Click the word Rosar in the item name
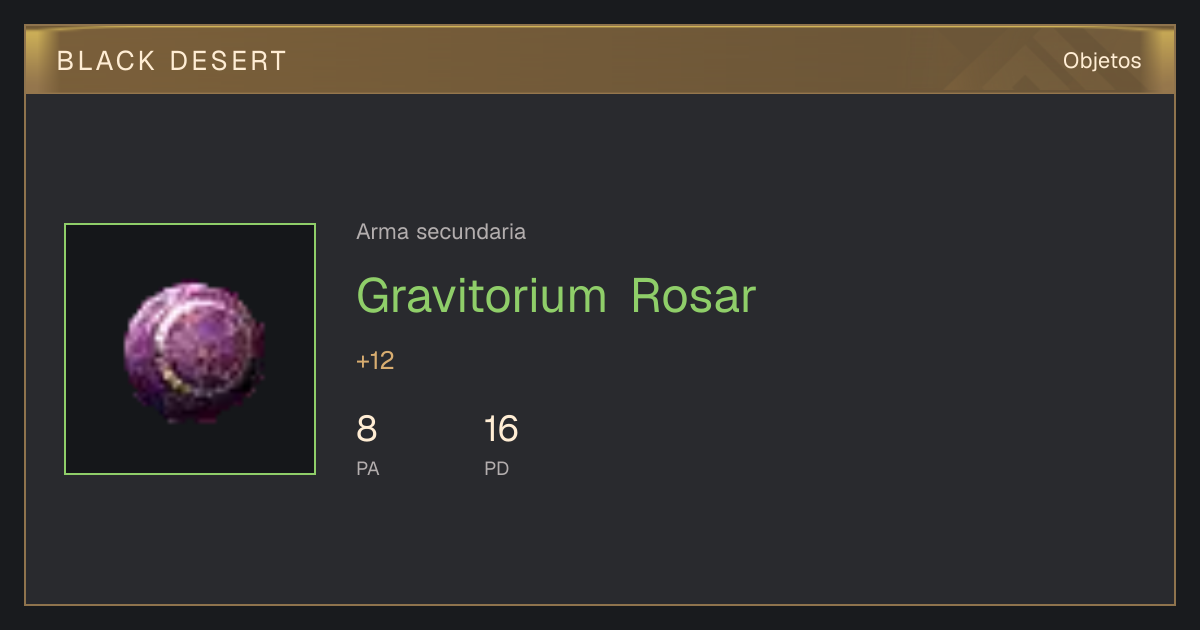 tap(694, 296)
